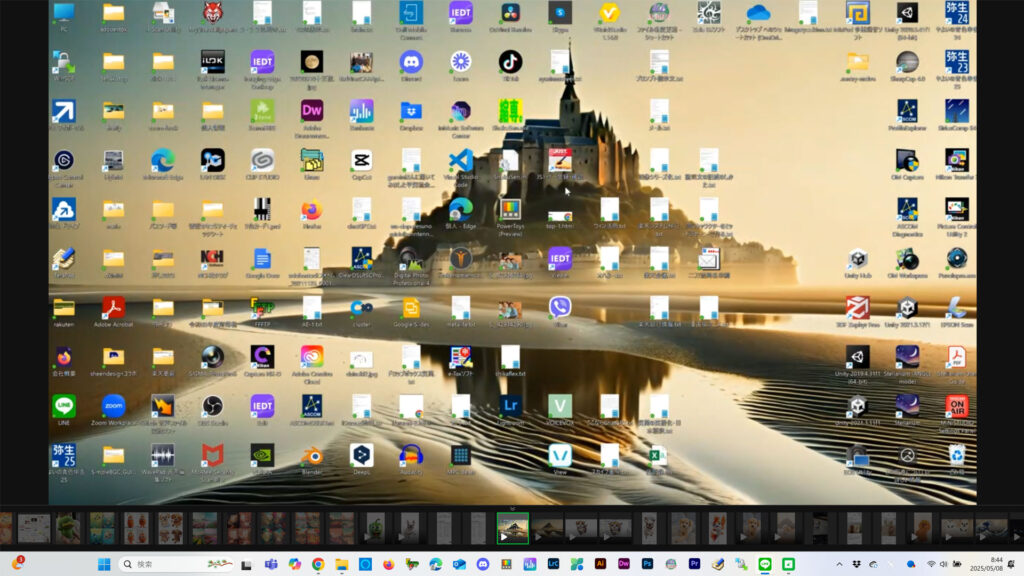Open the PC icon on the desktop
1024x576 pixels.
tap(63, 14)
